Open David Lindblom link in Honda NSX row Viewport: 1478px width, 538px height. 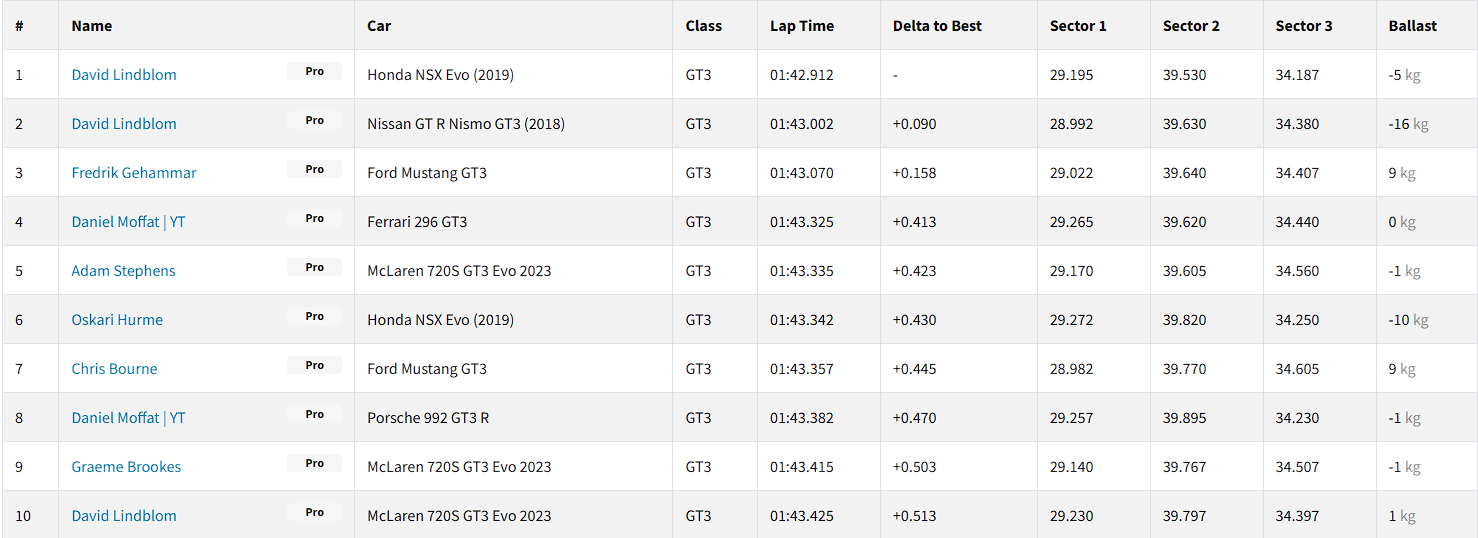pyautogui.click(x=124, y=75)
